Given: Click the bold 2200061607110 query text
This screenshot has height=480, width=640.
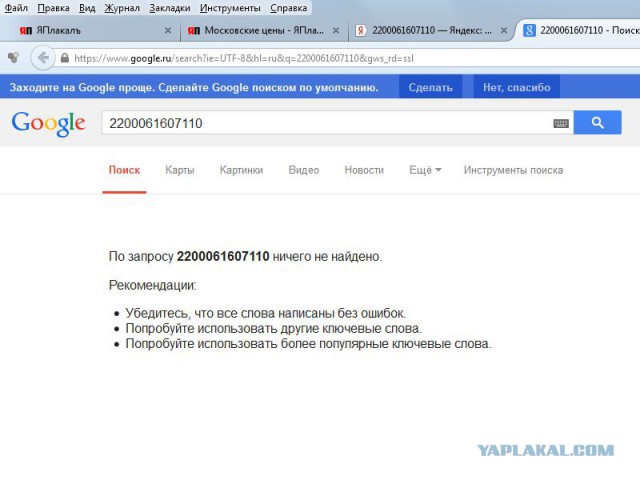Looking at the screenshot, I should point(223,256).
